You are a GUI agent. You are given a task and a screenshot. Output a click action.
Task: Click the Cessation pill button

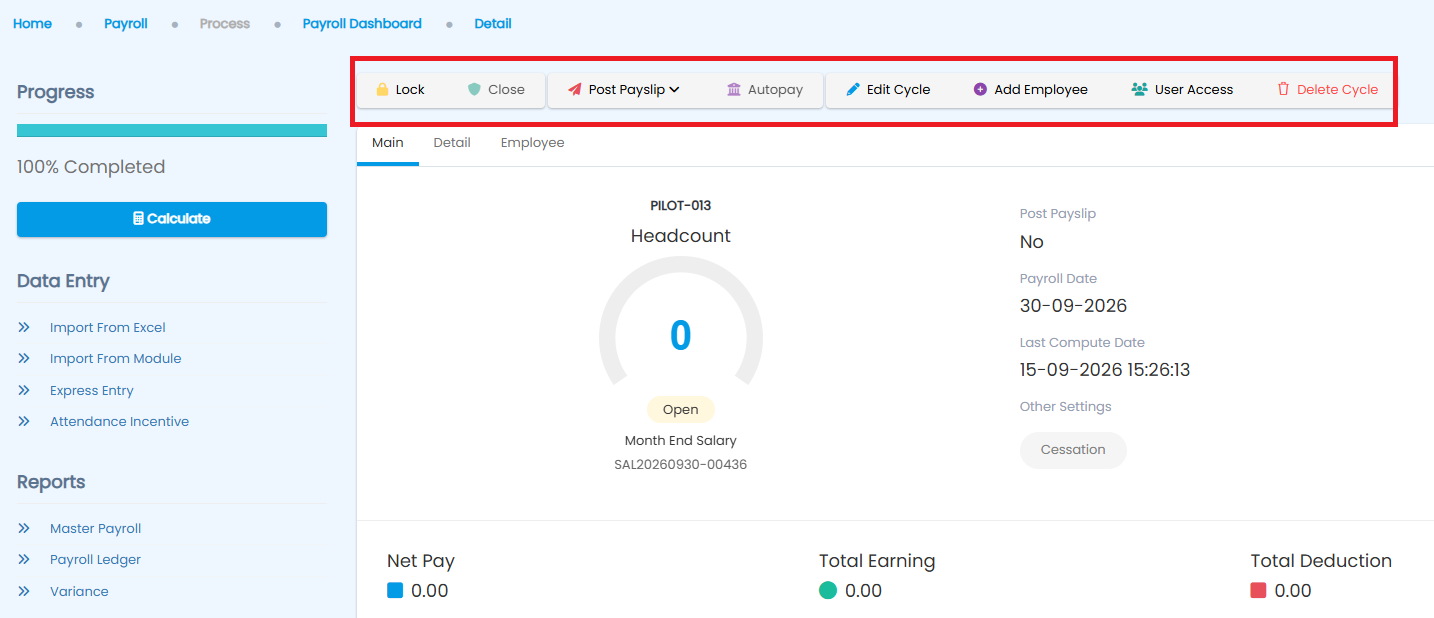click(x=1073, y=450)
